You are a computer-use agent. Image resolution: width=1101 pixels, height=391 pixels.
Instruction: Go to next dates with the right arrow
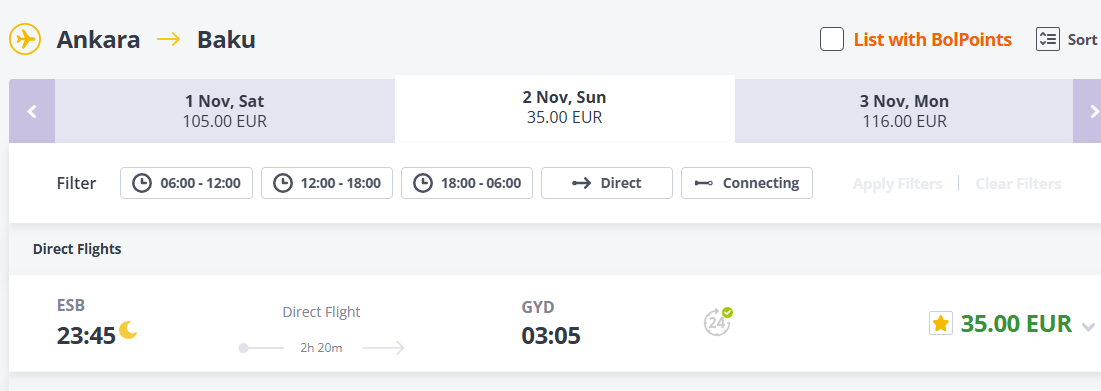[x=1087, y=111]
